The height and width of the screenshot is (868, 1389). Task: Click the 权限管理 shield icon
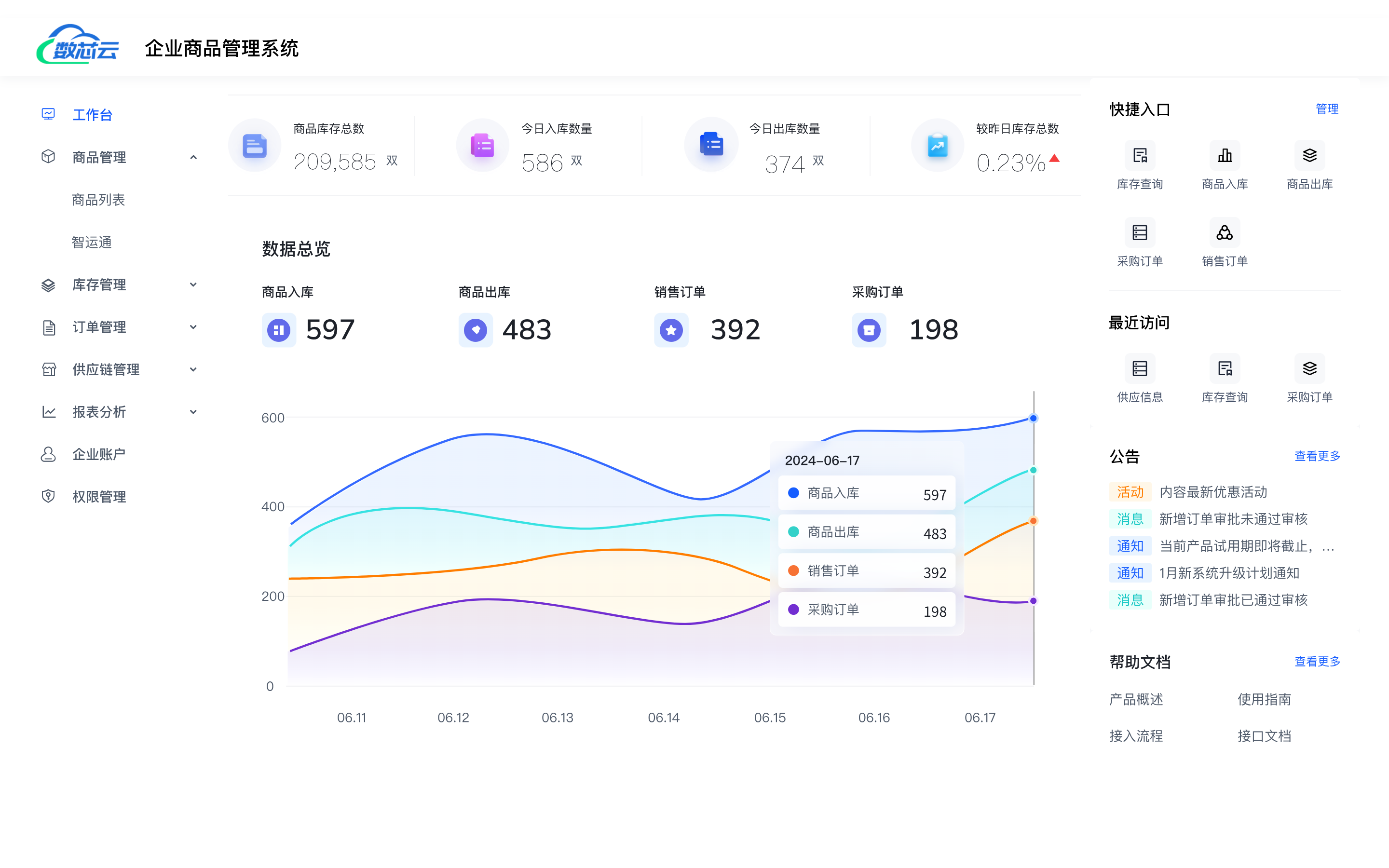pos(48,496)
